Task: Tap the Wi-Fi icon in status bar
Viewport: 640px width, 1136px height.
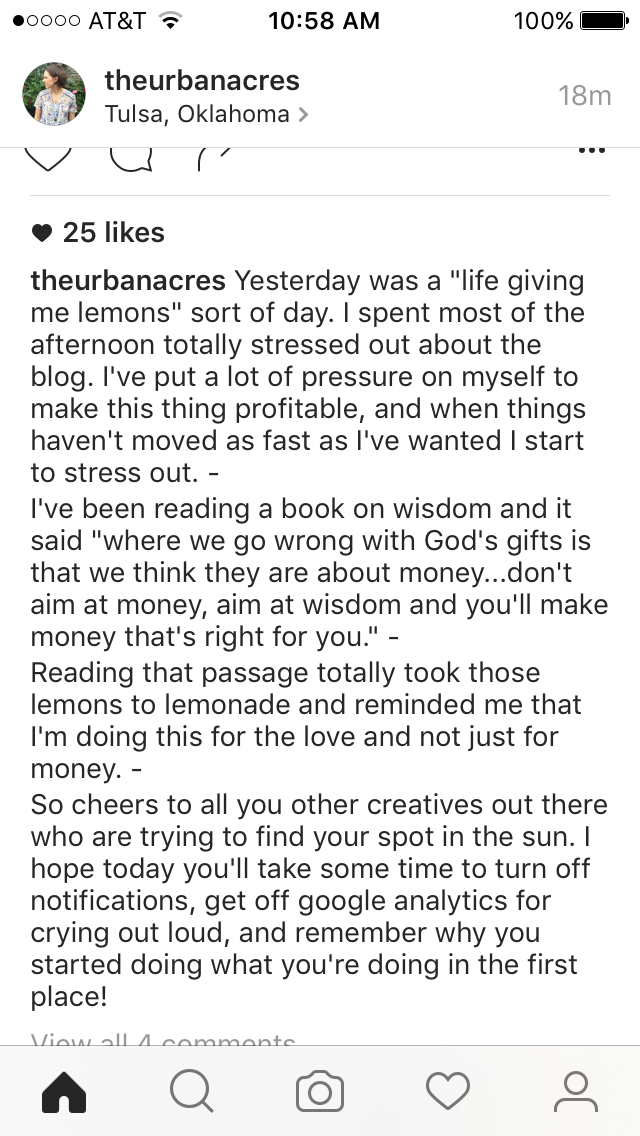Action: point(171,21)
